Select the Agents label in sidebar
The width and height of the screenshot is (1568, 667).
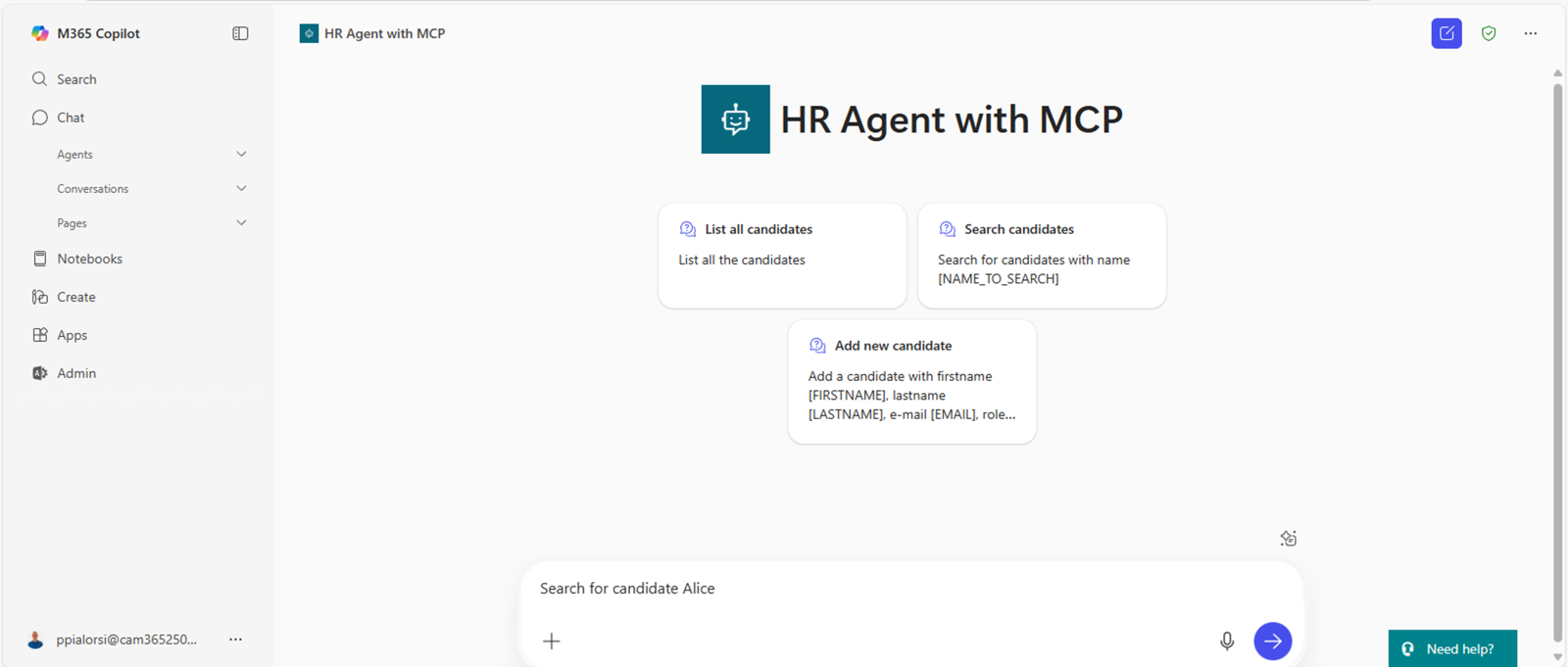(x=74, y=155)
